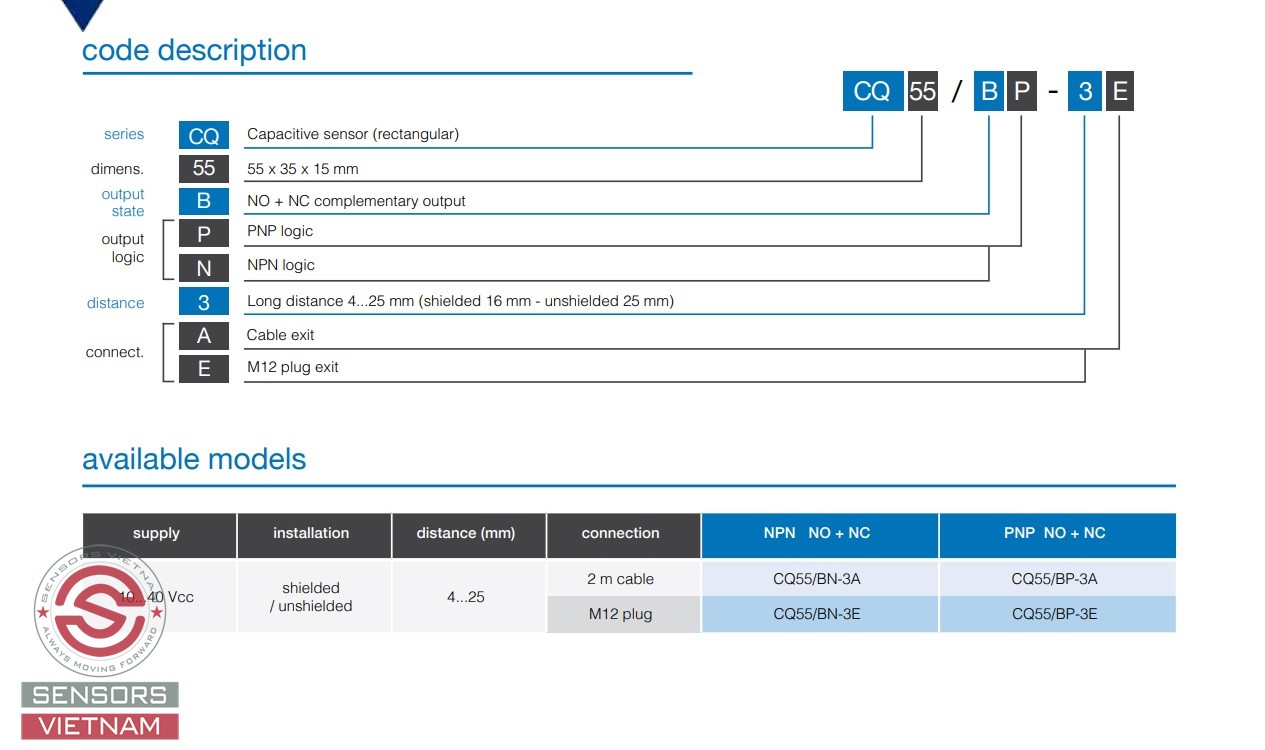1265x750 pixels.
Task: Select the N box for NPN logic
Action: pyautogui.click(x=204, y=268)
